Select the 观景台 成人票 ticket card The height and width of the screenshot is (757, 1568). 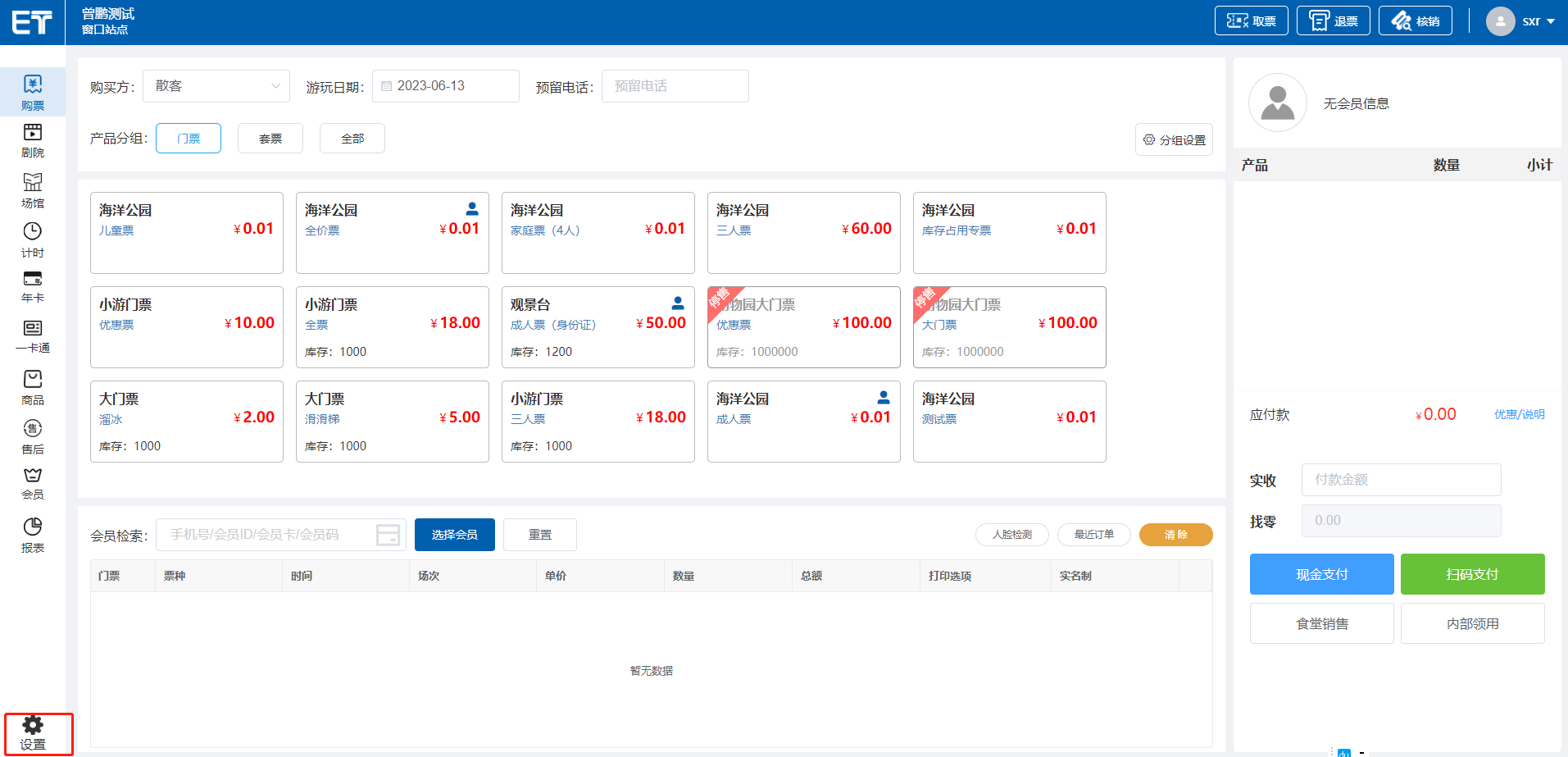[x=598, y=326]
